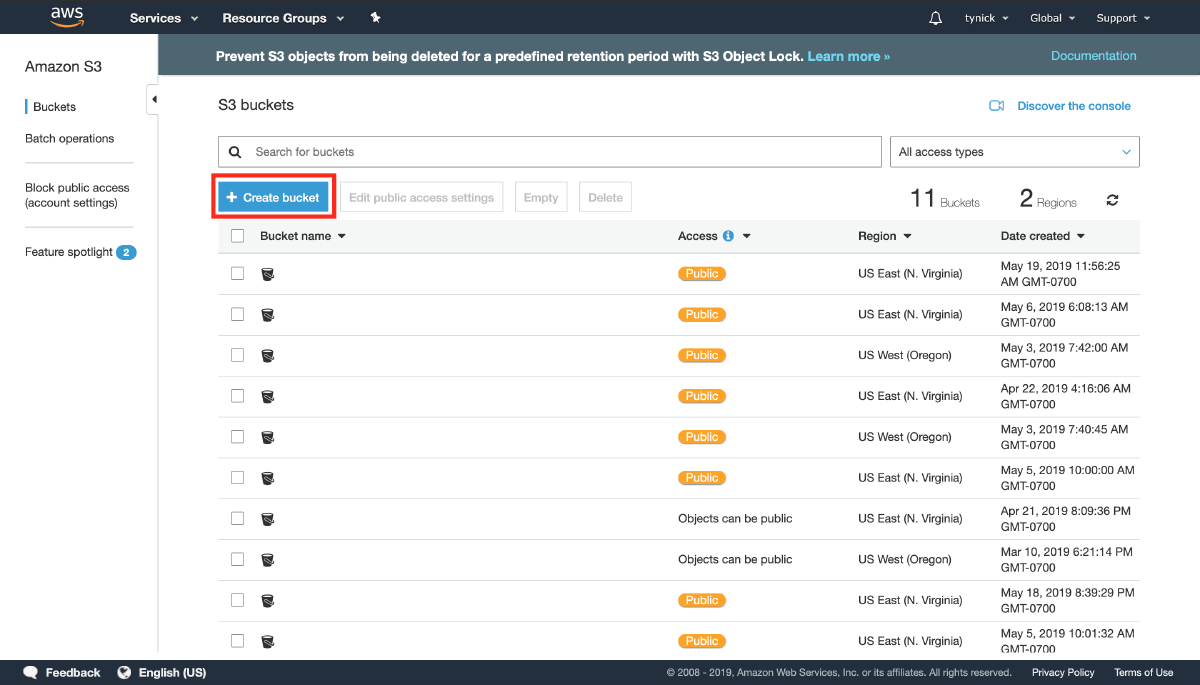Click bucket icon in May 19, 2019 row
Image resolution: width=1200 pixels, height=685 pixels.
coord(267,274)
